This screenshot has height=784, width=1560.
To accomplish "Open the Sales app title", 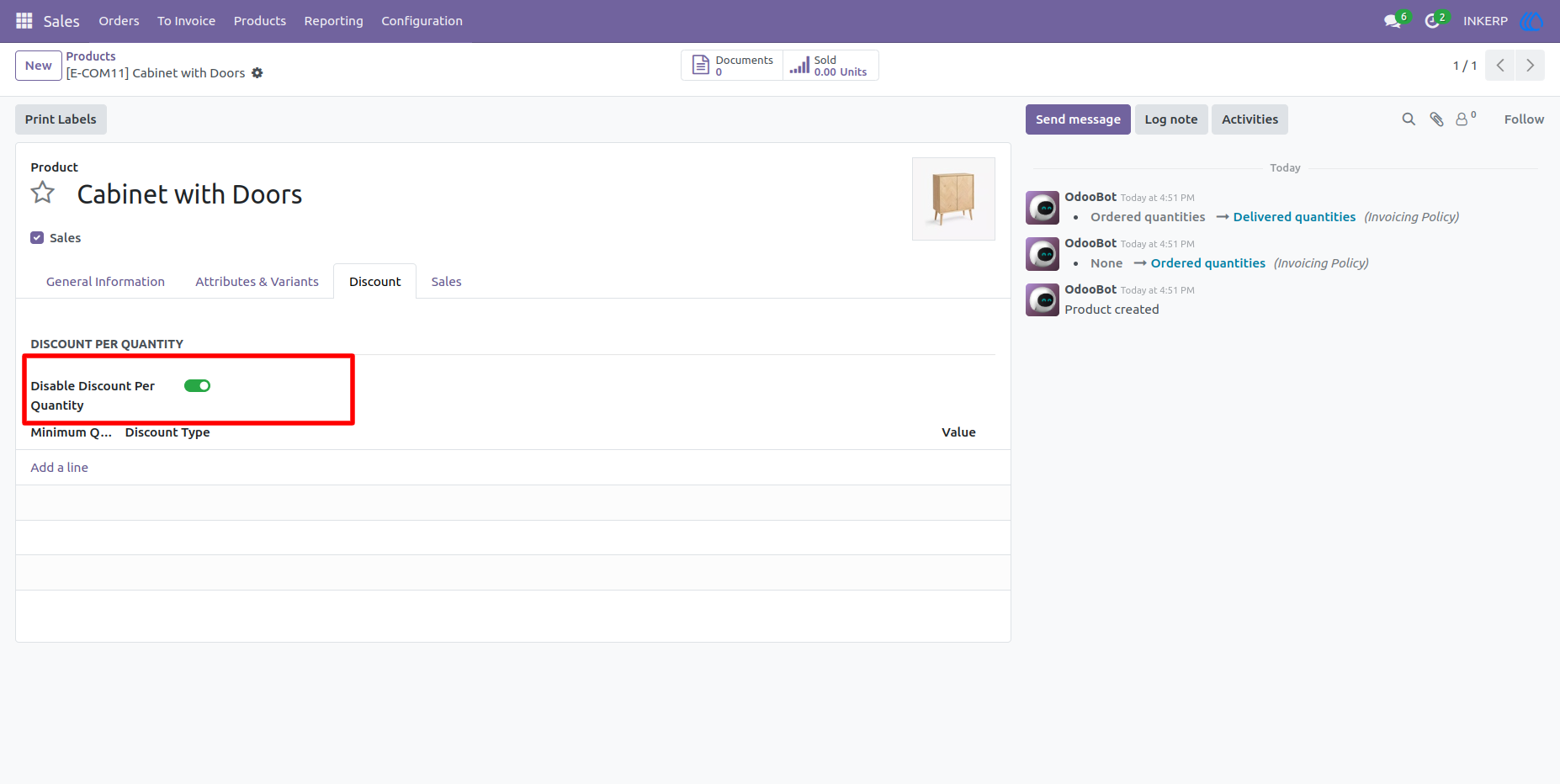I will pos(61,21).
